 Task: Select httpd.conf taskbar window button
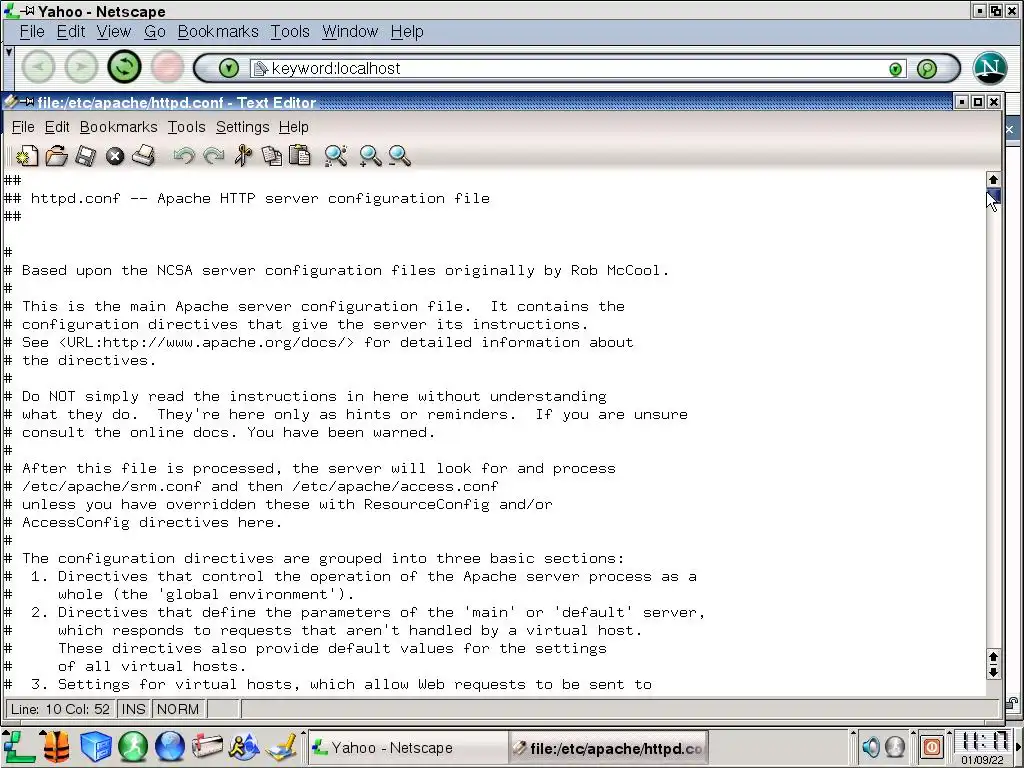(608, 747)
